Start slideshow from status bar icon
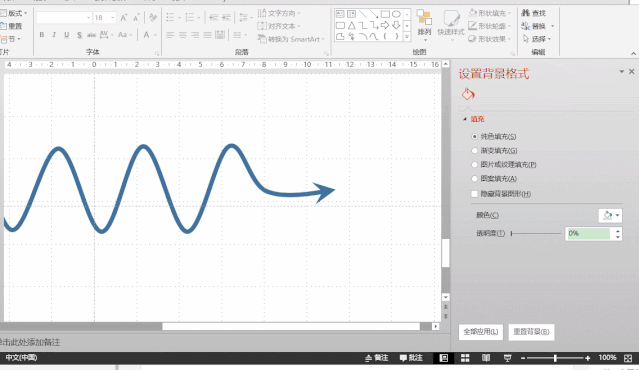 tap(507, 358)
